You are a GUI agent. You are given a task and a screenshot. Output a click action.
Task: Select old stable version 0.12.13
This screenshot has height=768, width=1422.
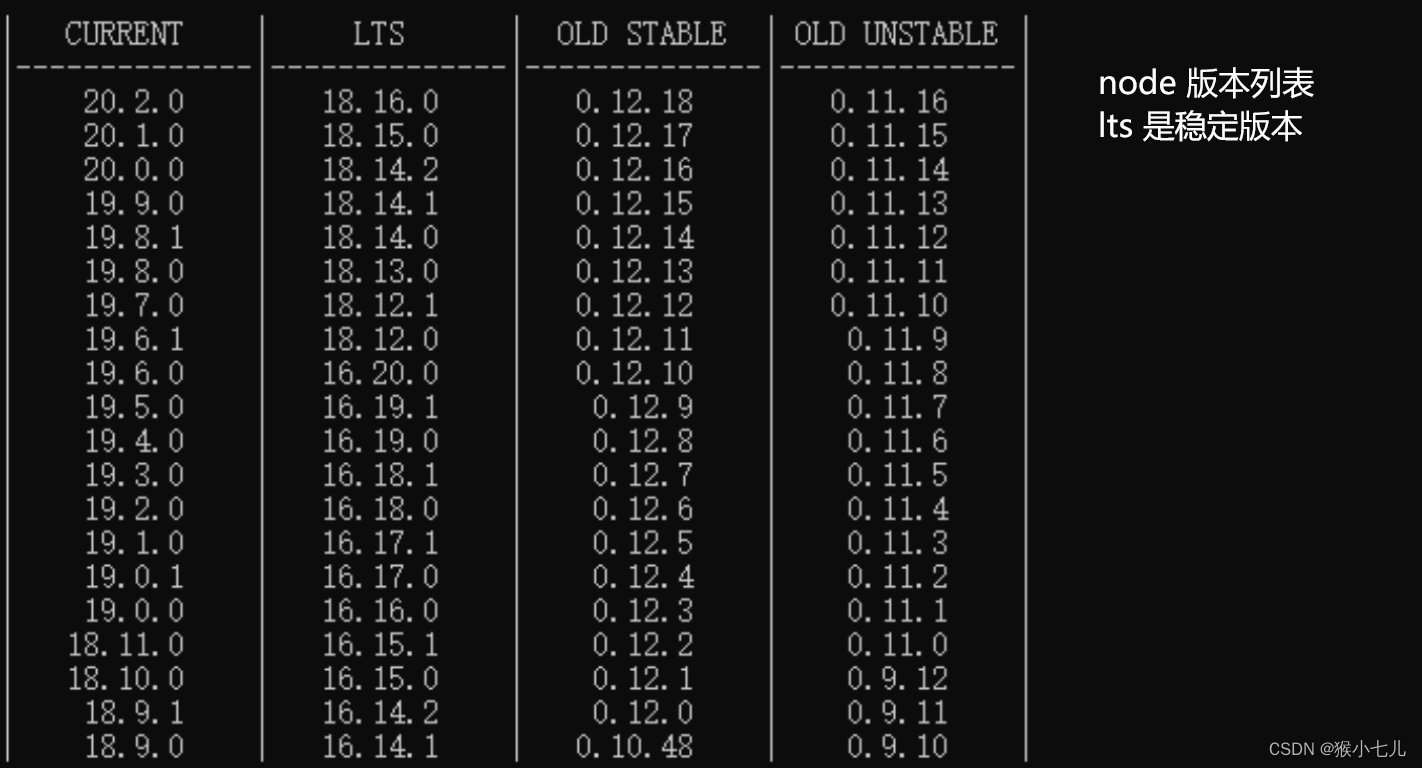point(634,271)
